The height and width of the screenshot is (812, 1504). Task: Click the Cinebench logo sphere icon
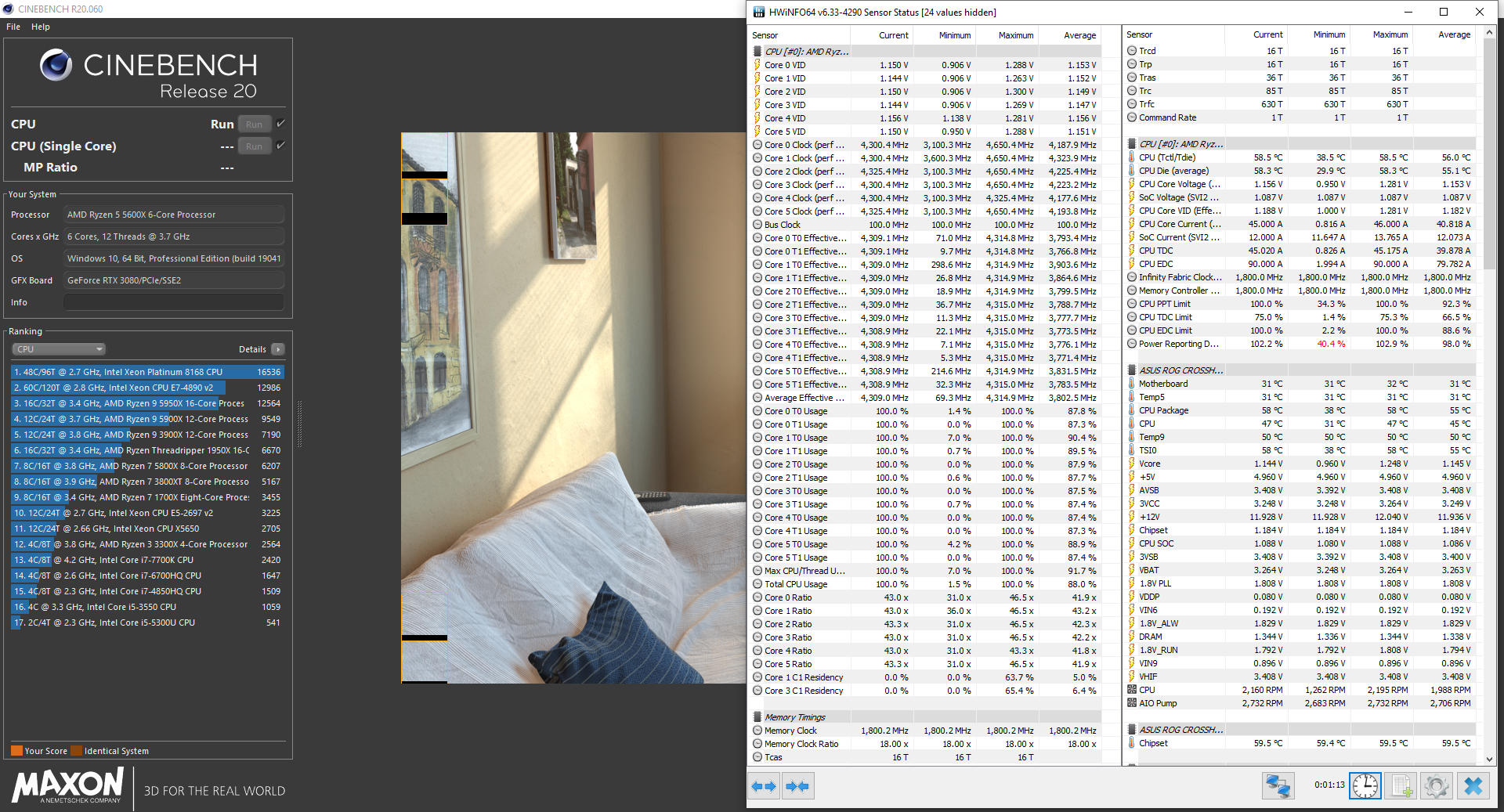tap(56, 65)
